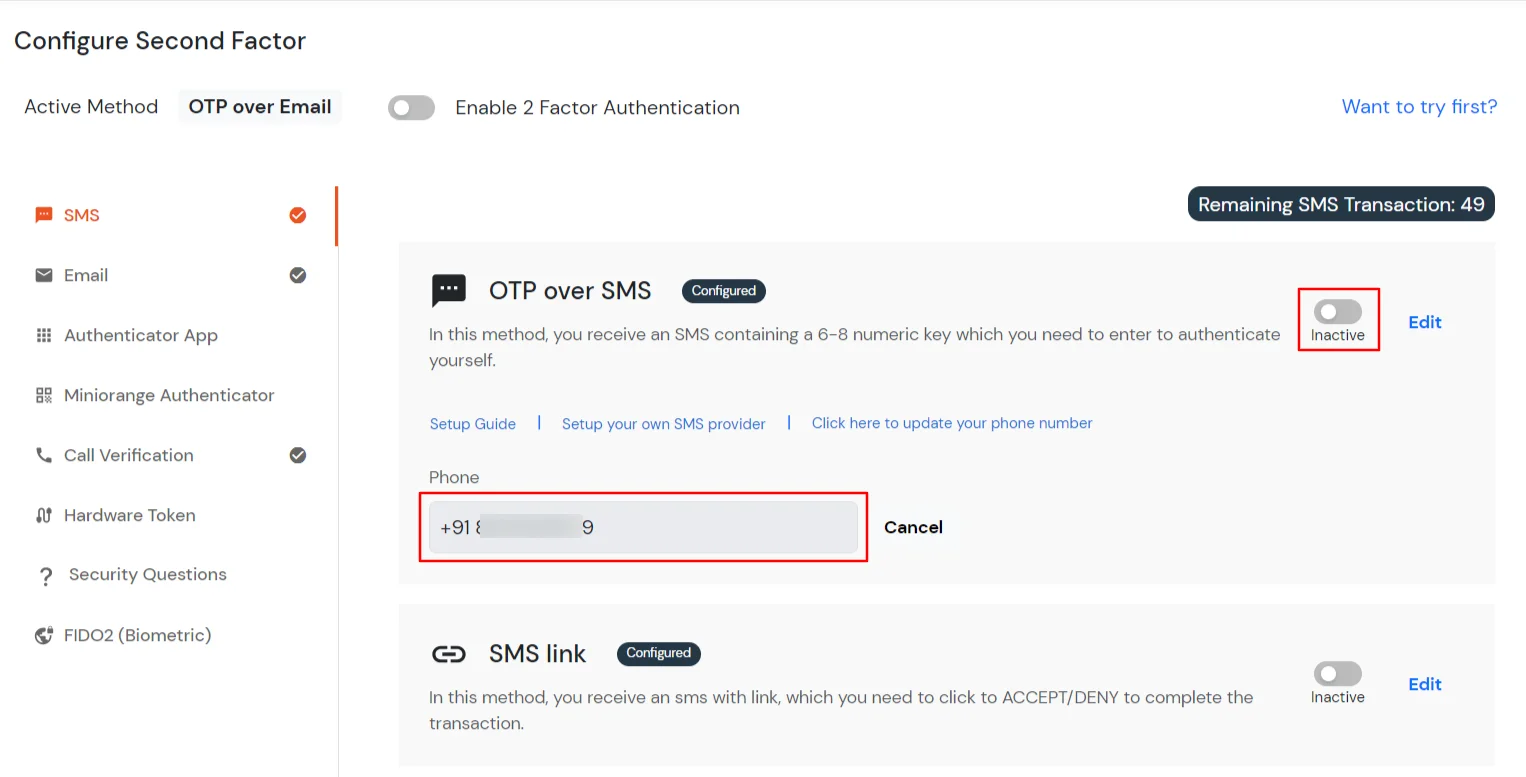Click the SMS link chain icon
The height and width of the screenshot is (777, 1526).
tap(449, 653)
